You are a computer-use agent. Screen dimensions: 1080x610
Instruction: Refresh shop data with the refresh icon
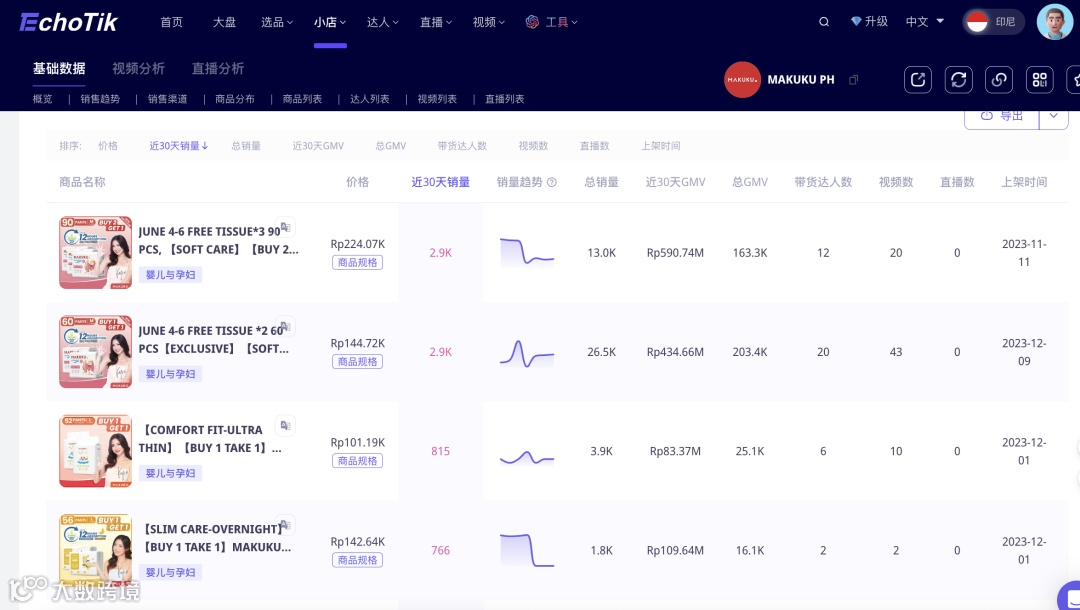(958, 80)
